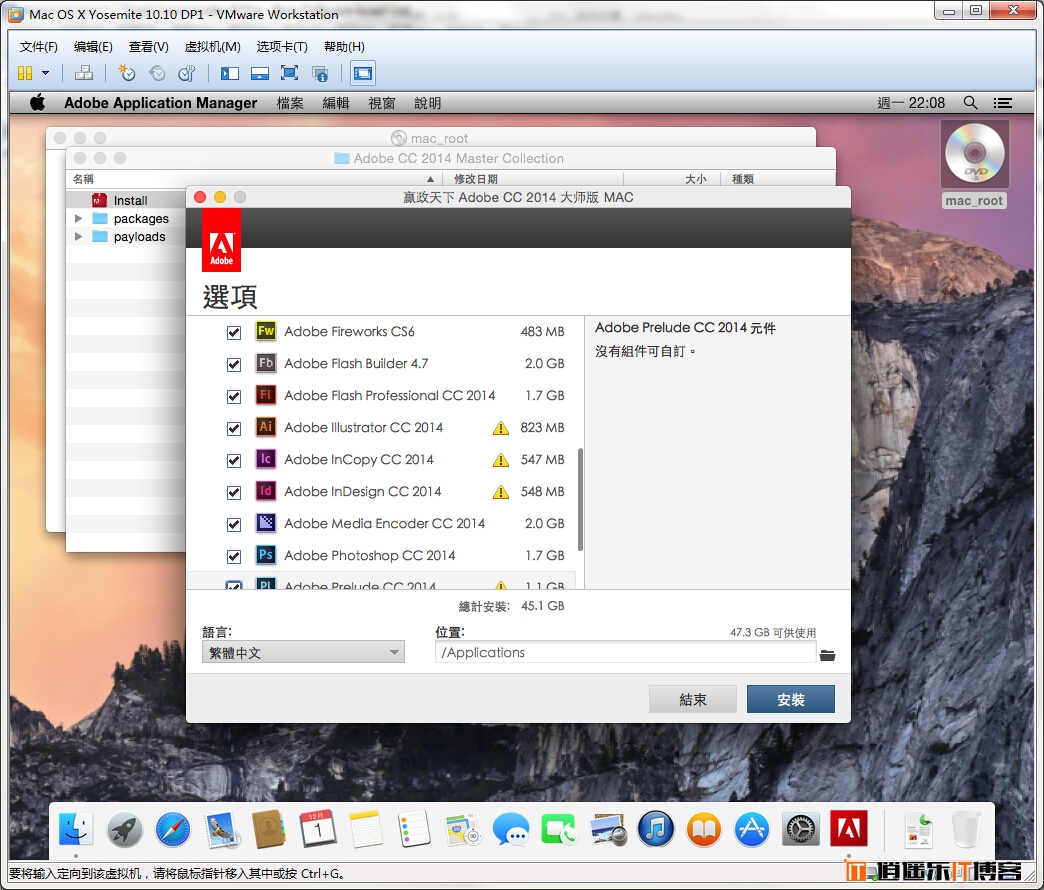Open the 說明 menu
The image size is (1044, 890).
click(427, 103)
